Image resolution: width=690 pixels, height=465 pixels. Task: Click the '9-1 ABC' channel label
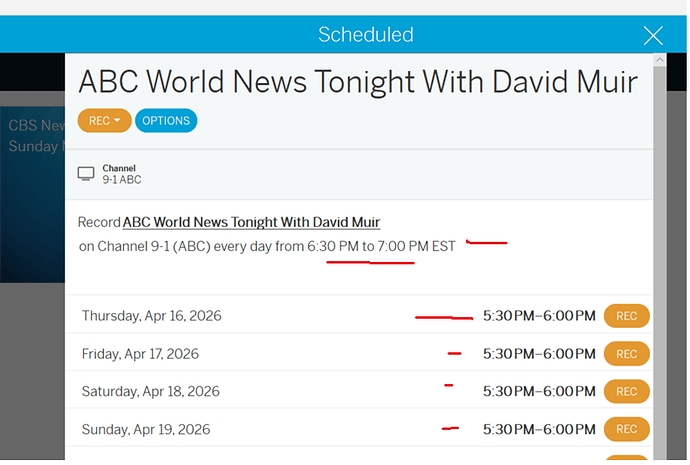coord(122,179)
